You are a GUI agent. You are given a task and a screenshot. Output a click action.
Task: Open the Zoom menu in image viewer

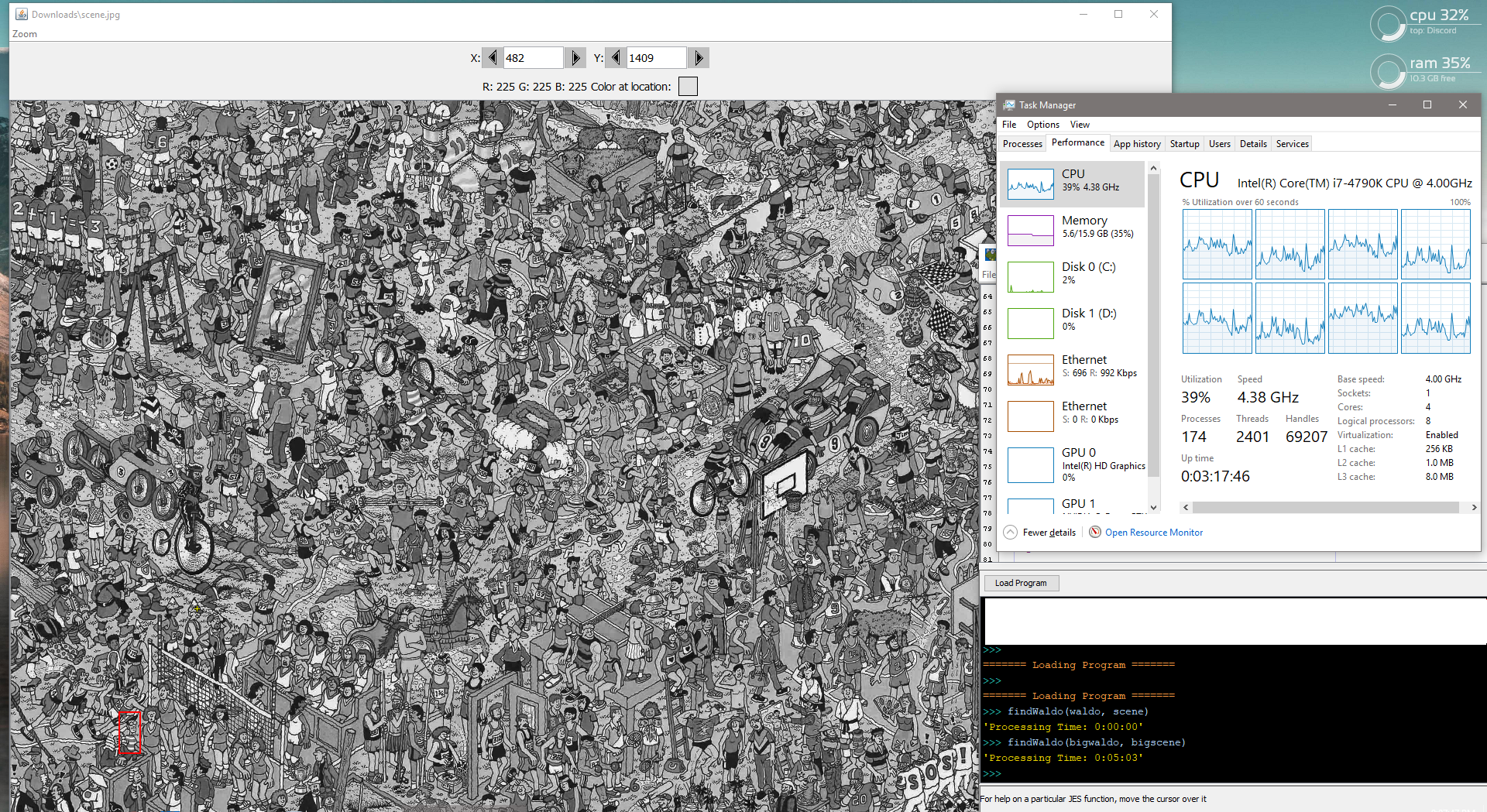pyautogui.click(x=25, y=34)
